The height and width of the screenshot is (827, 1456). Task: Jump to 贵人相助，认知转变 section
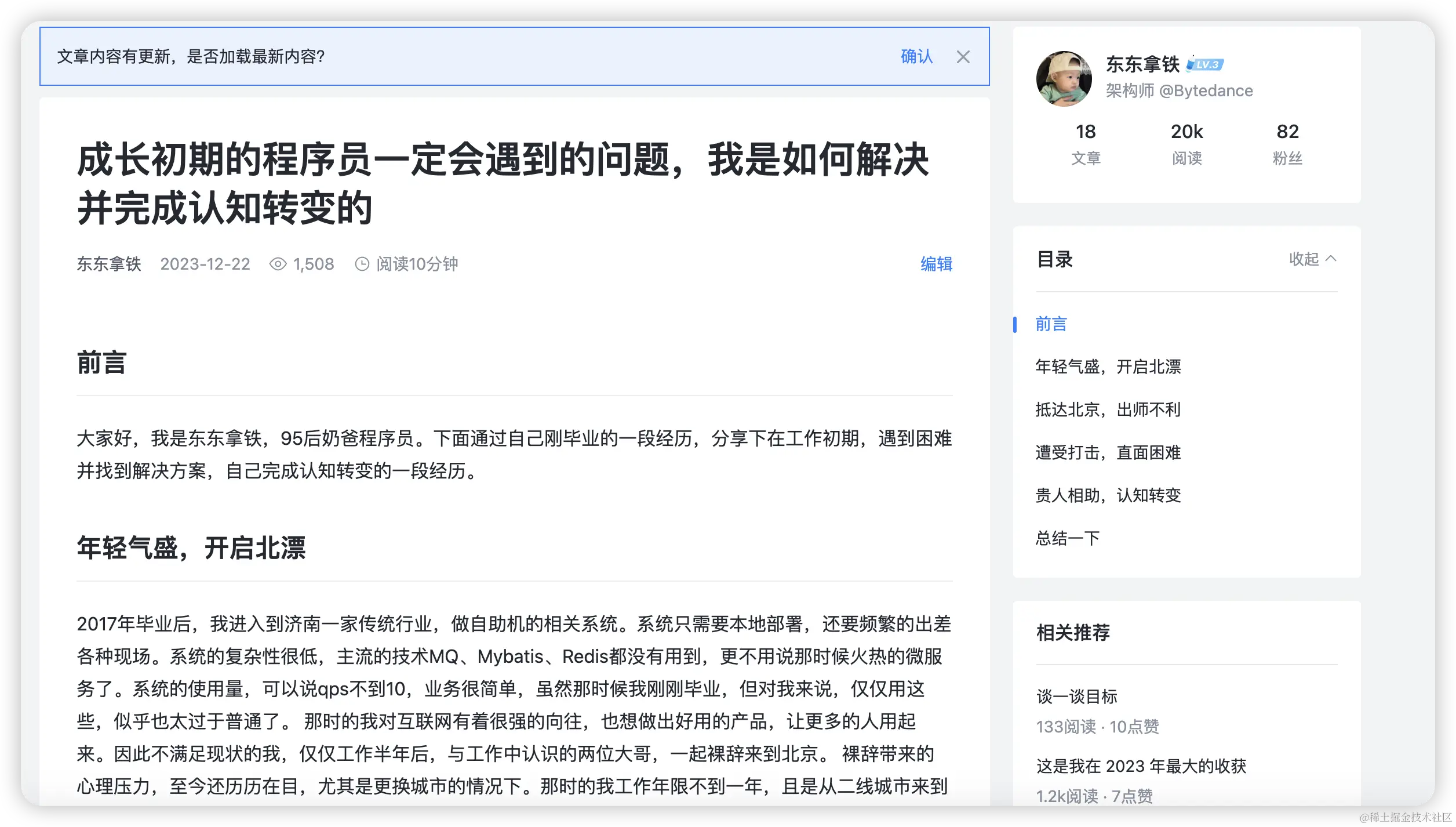click(x=1108, y=496)
